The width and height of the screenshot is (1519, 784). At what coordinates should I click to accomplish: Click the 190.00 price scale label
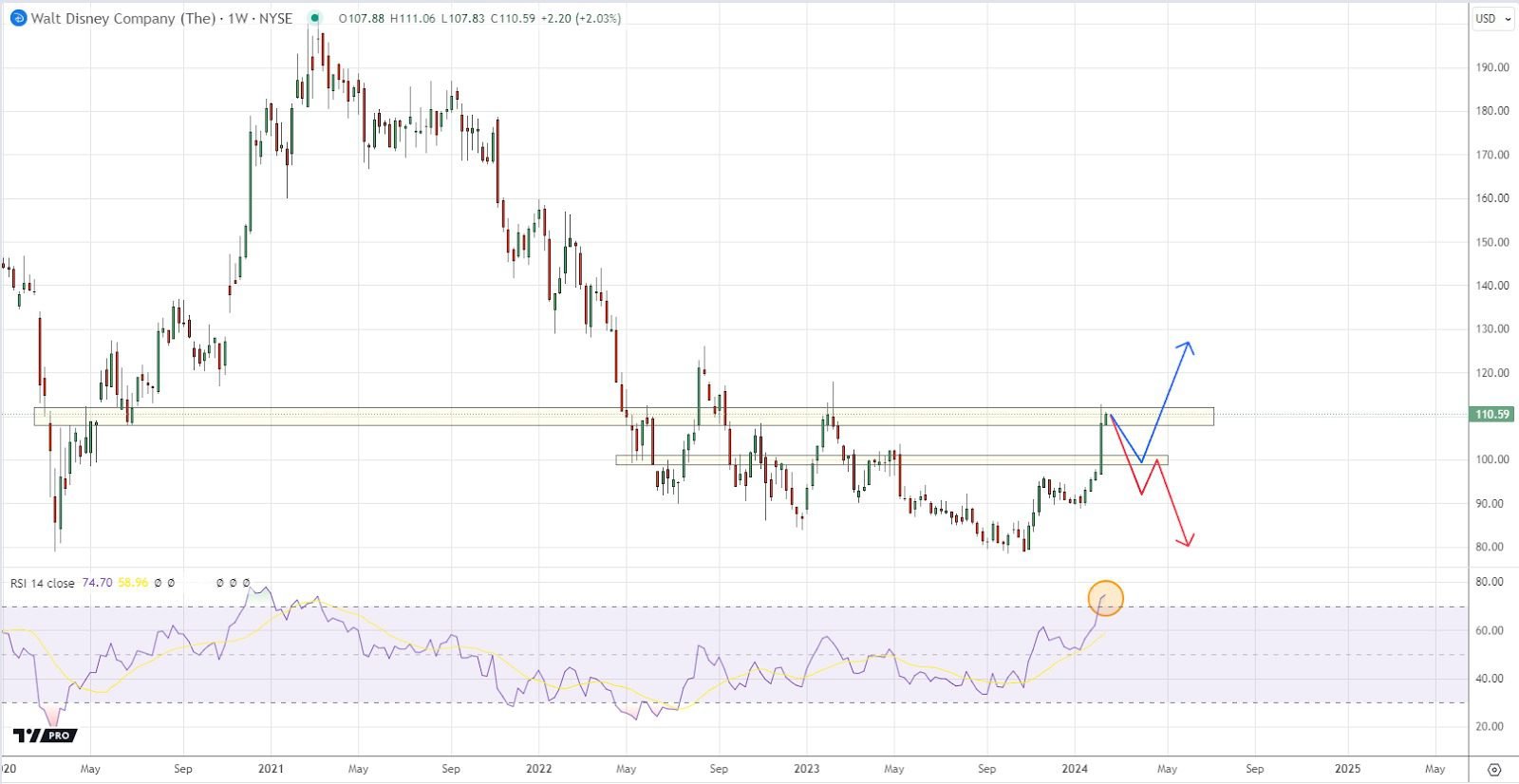(1491, 67)
